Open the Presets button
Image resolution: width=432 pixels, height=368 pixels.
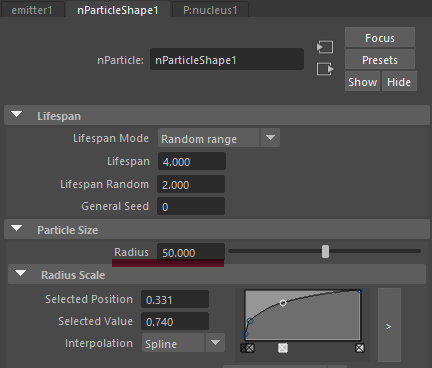click(x=380, y=60)
